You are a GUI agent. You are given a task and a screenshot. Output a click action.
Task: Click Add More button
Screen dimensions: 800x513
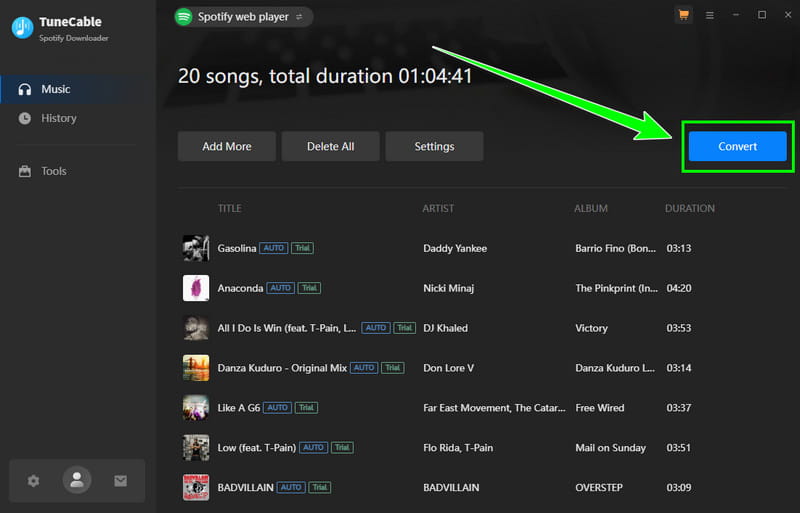(226, 146)
